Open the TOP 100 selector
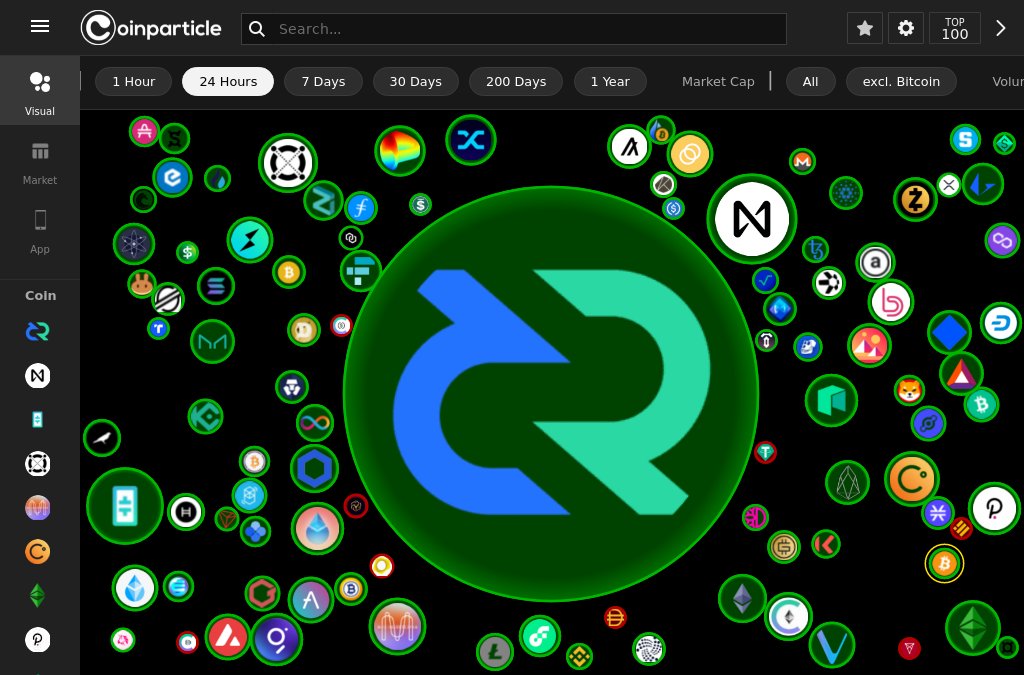1024x675 pixels. point(955,28)
